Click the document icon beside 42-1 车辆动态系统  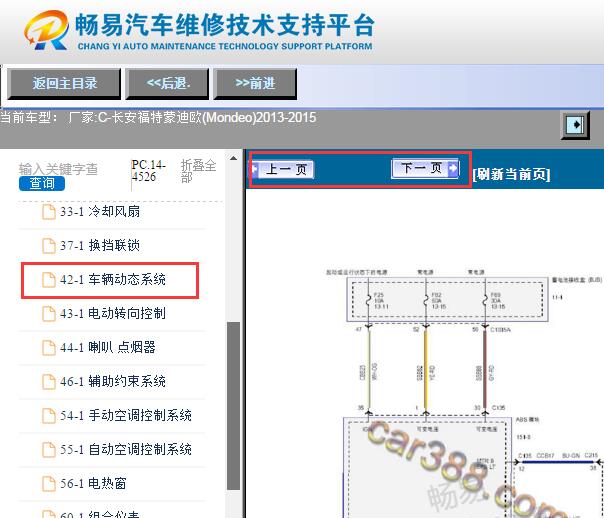coord(49,280)
